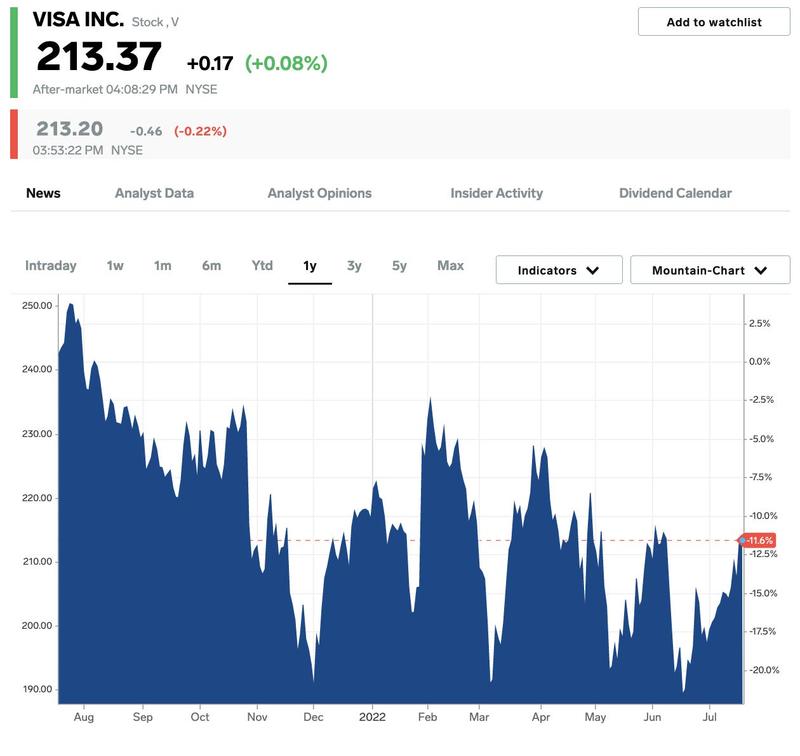Image resolution: width=800 pixels, height=756 pixels.
Task: Click the 213.37 after-market price
Action: [x=99, y=56]
